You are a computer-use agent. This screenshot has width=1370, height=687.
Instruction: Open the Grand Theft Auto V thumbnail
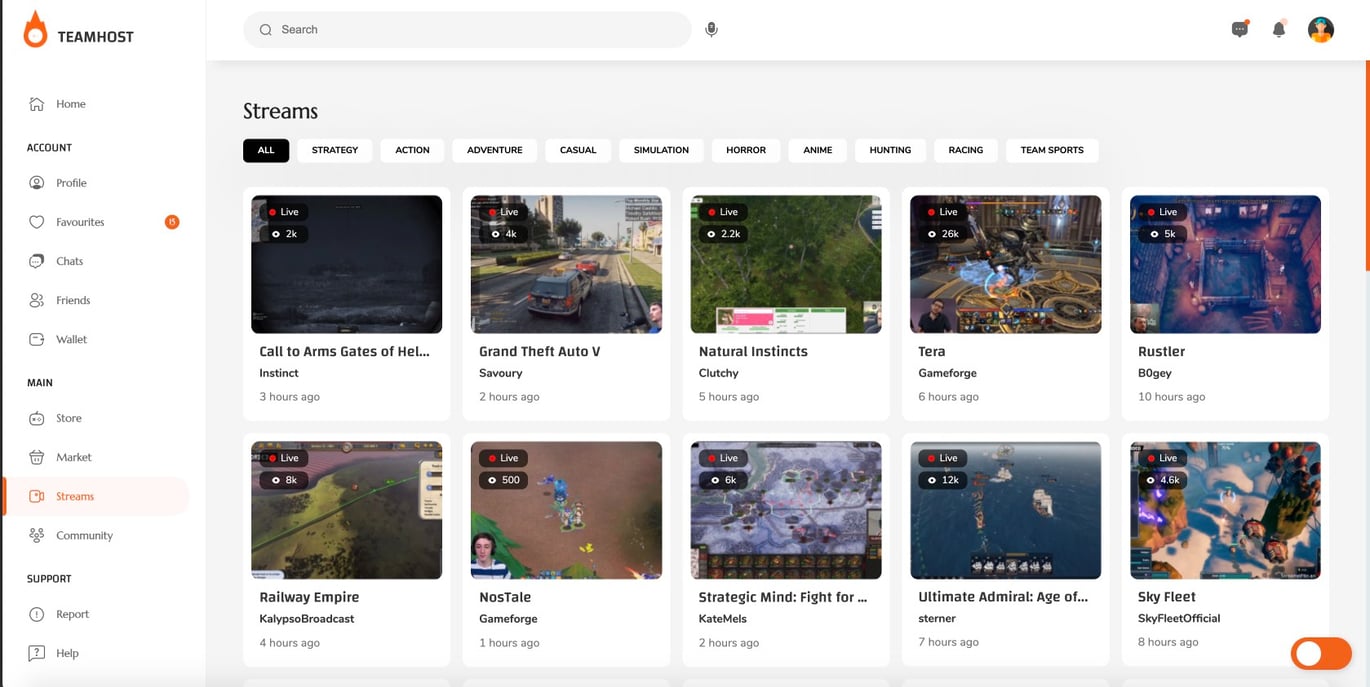point(566,264)
